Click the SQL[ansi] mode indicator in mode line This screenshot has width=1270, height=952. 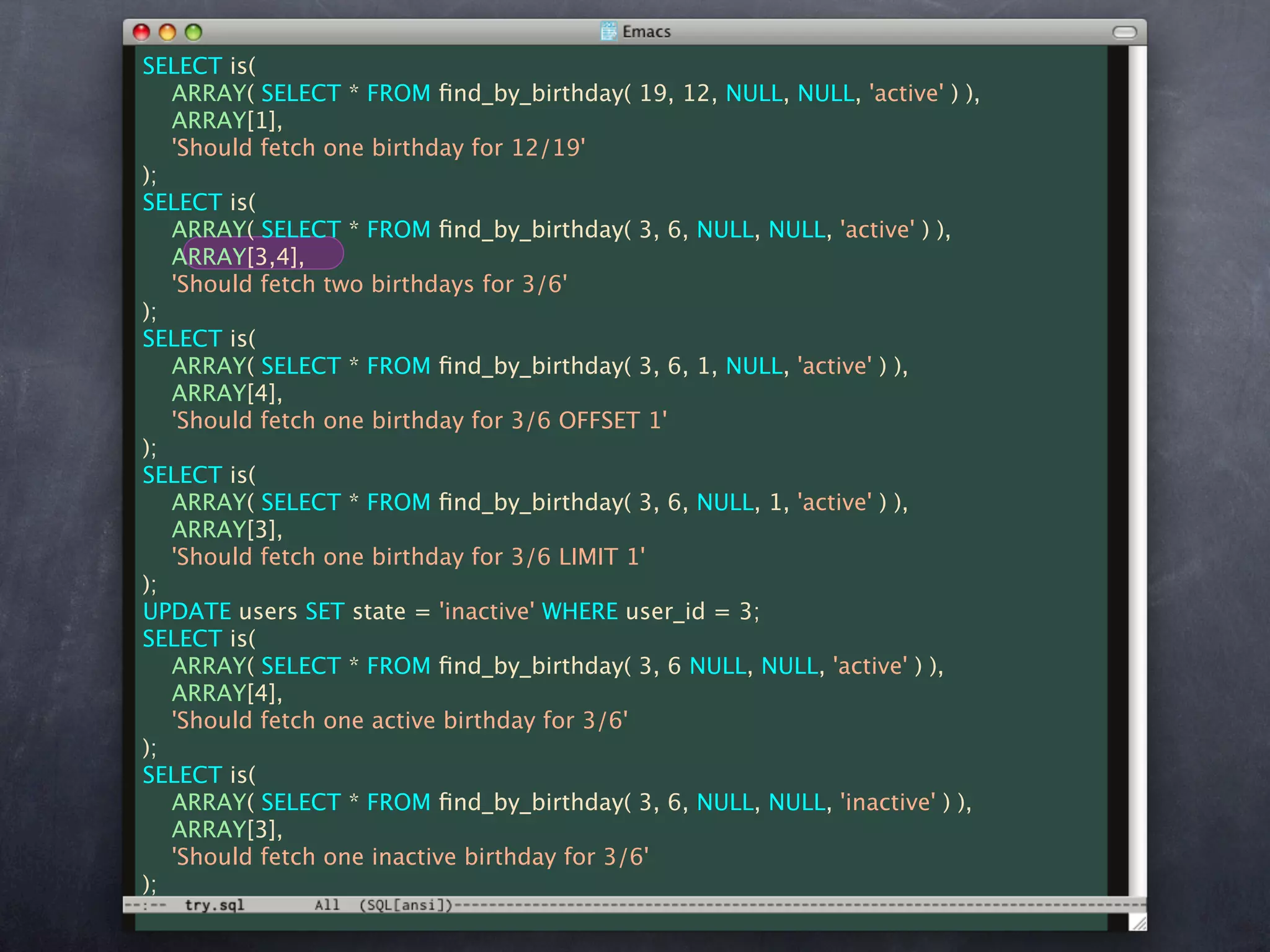pos(406,905)
